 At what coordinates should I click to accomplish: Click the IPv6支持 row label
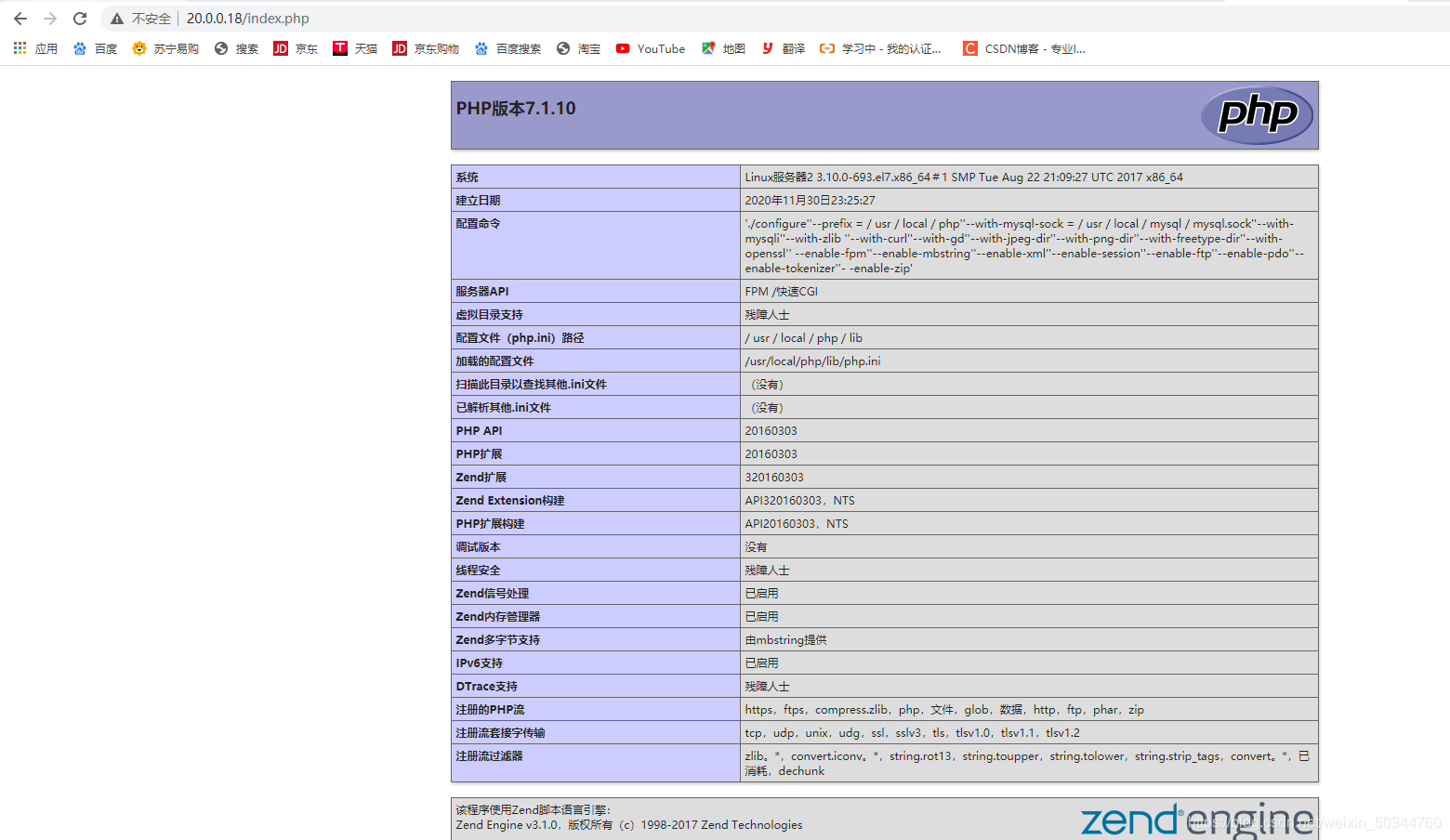coord(479,663)
